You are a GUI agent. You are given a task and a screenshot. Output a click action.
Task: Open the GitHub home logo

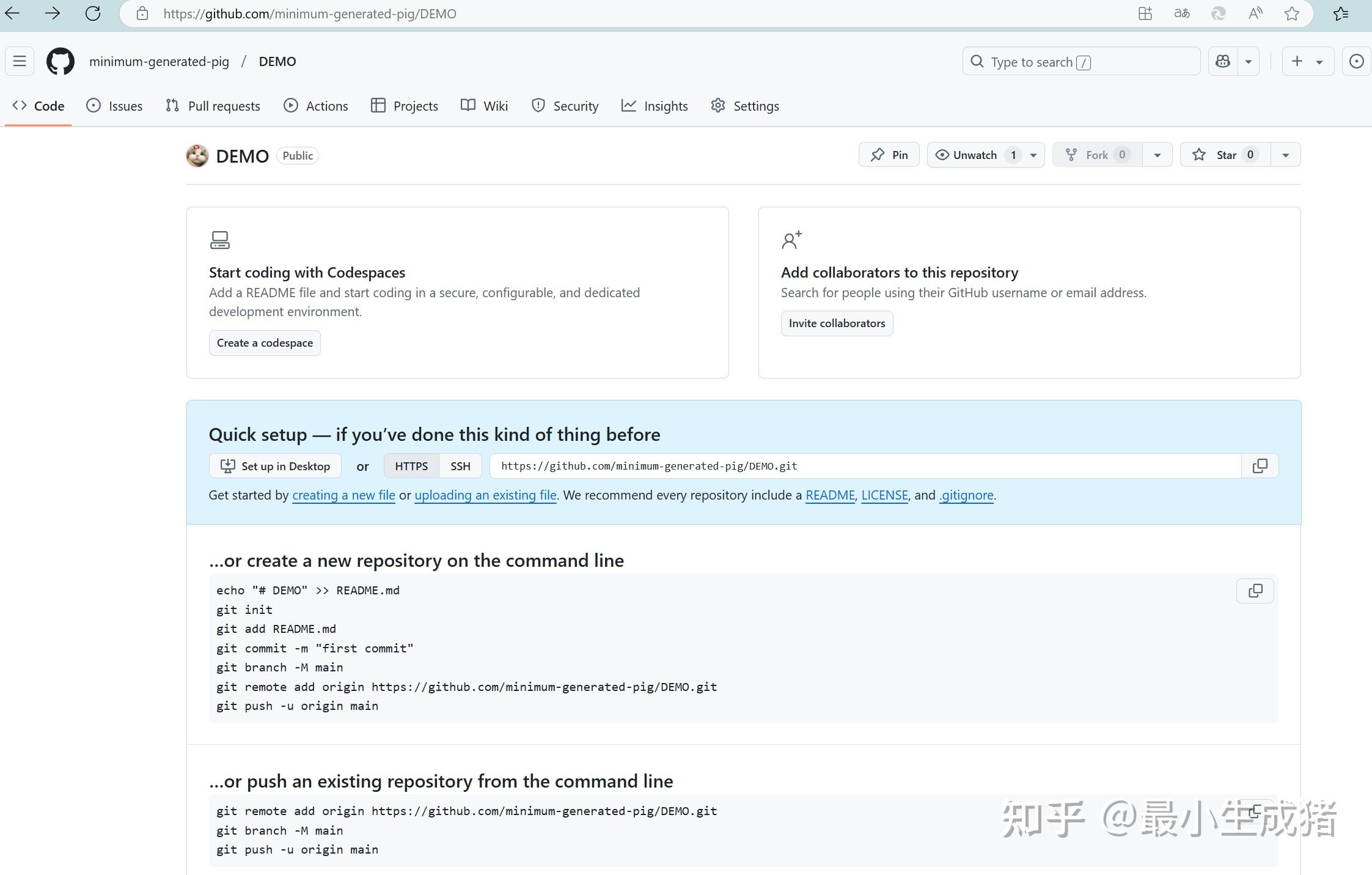59,61
